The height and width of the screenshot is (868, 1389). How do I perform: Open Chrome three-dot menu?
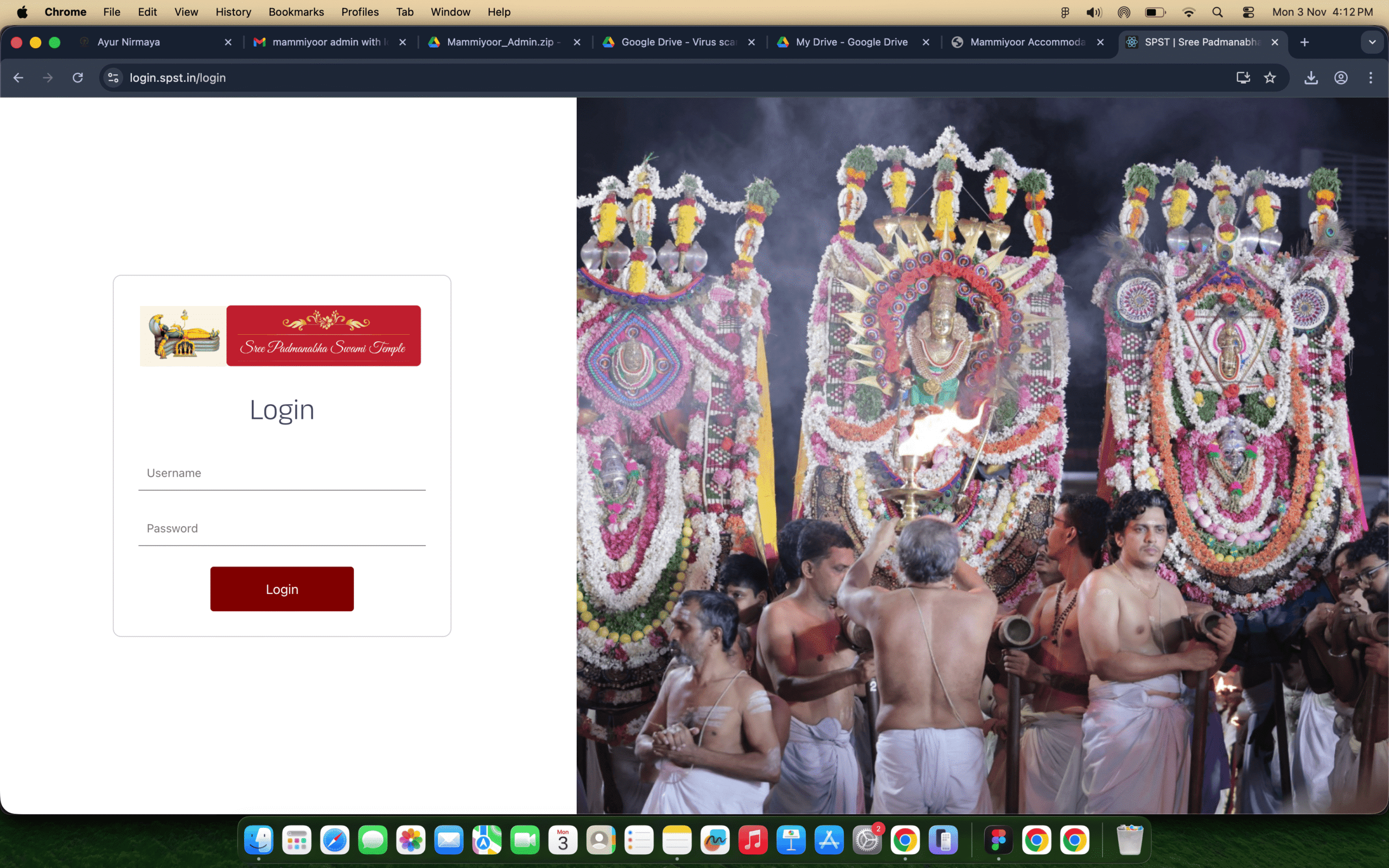point(1371,78)
